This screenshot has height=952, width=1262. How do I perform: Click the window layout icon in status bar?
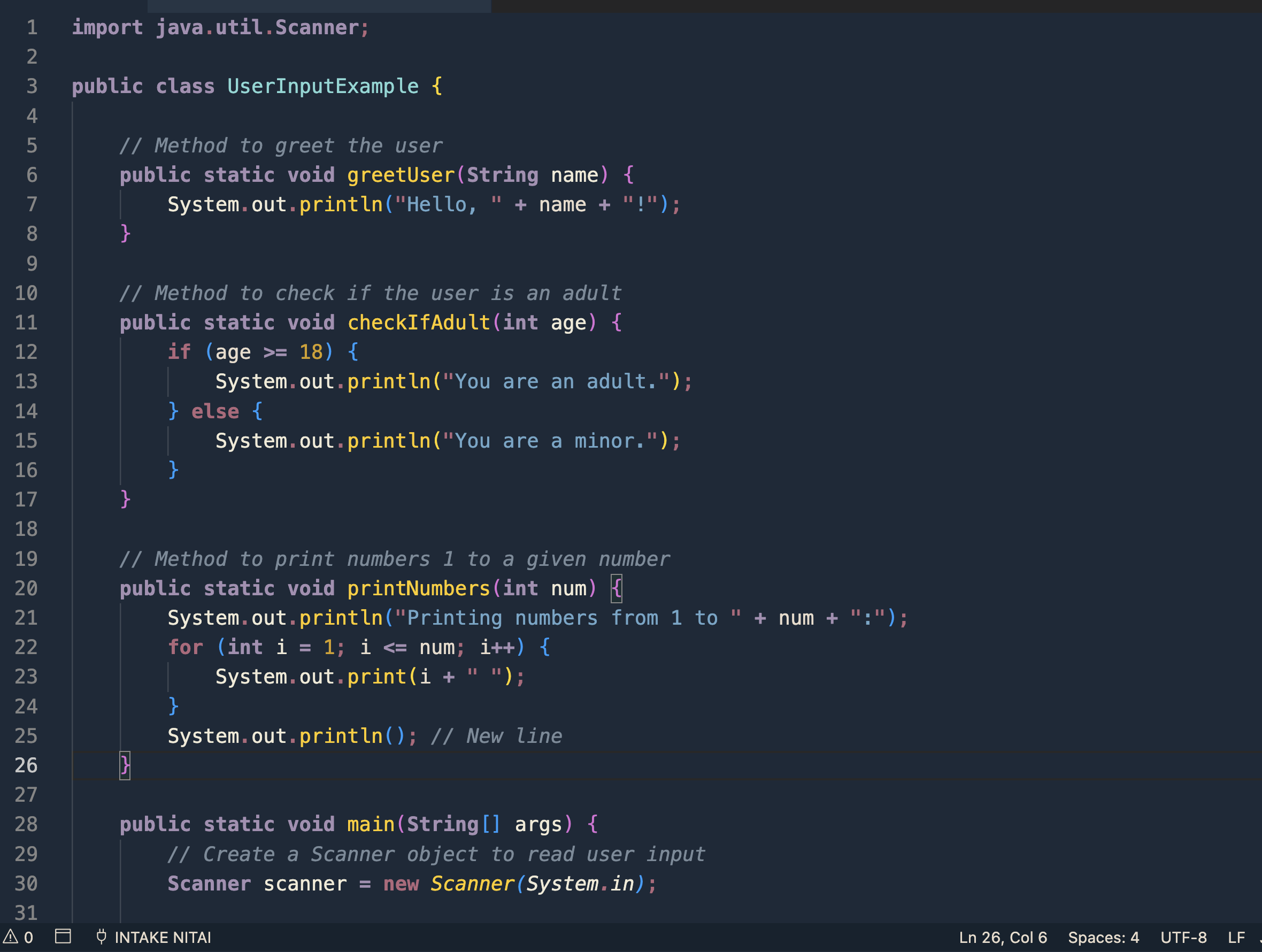(63, 936)
